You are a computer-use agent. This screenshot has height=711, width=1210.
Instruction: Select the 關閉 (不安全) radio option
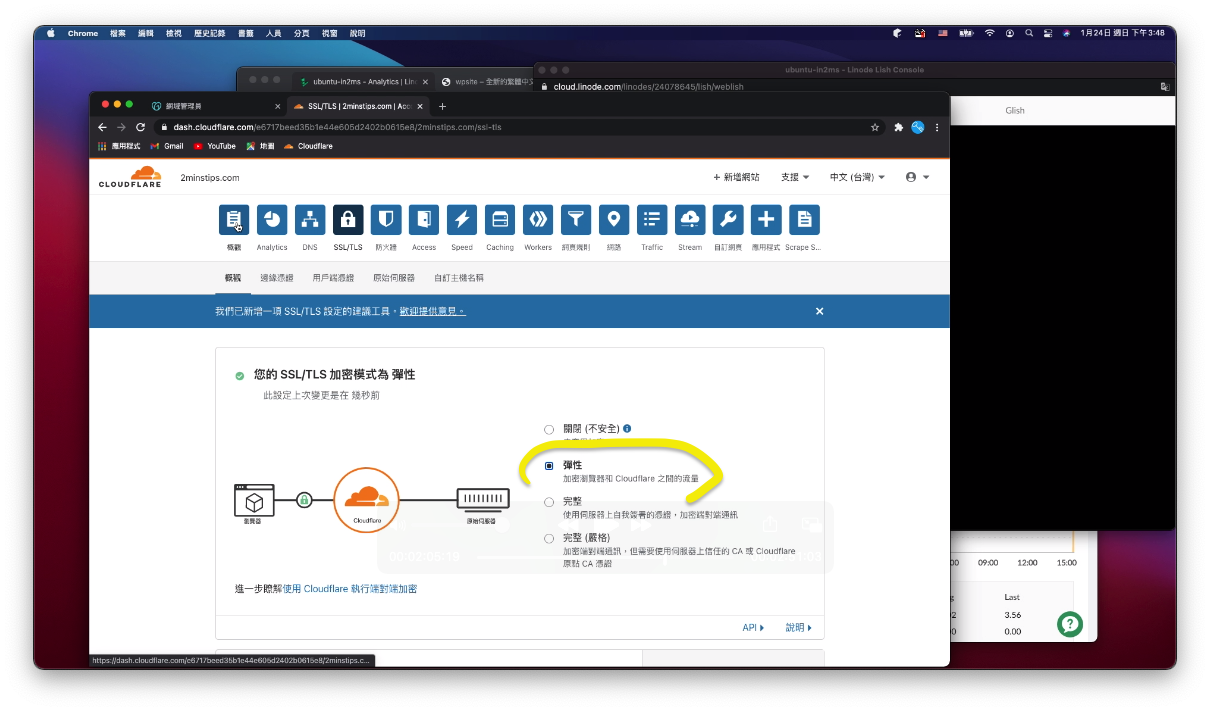pos(549,429)
